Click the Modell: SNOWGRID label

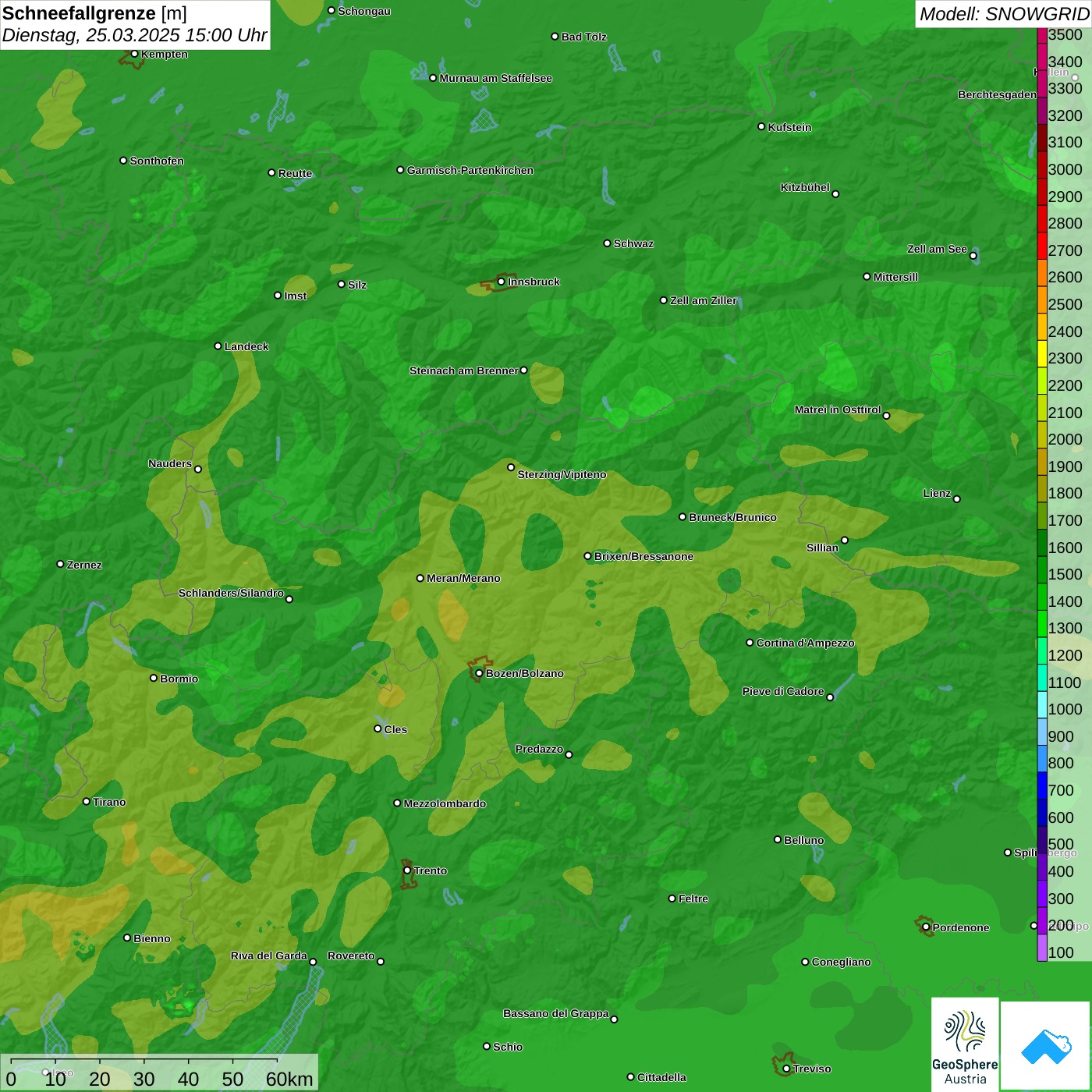[1004, 14]
